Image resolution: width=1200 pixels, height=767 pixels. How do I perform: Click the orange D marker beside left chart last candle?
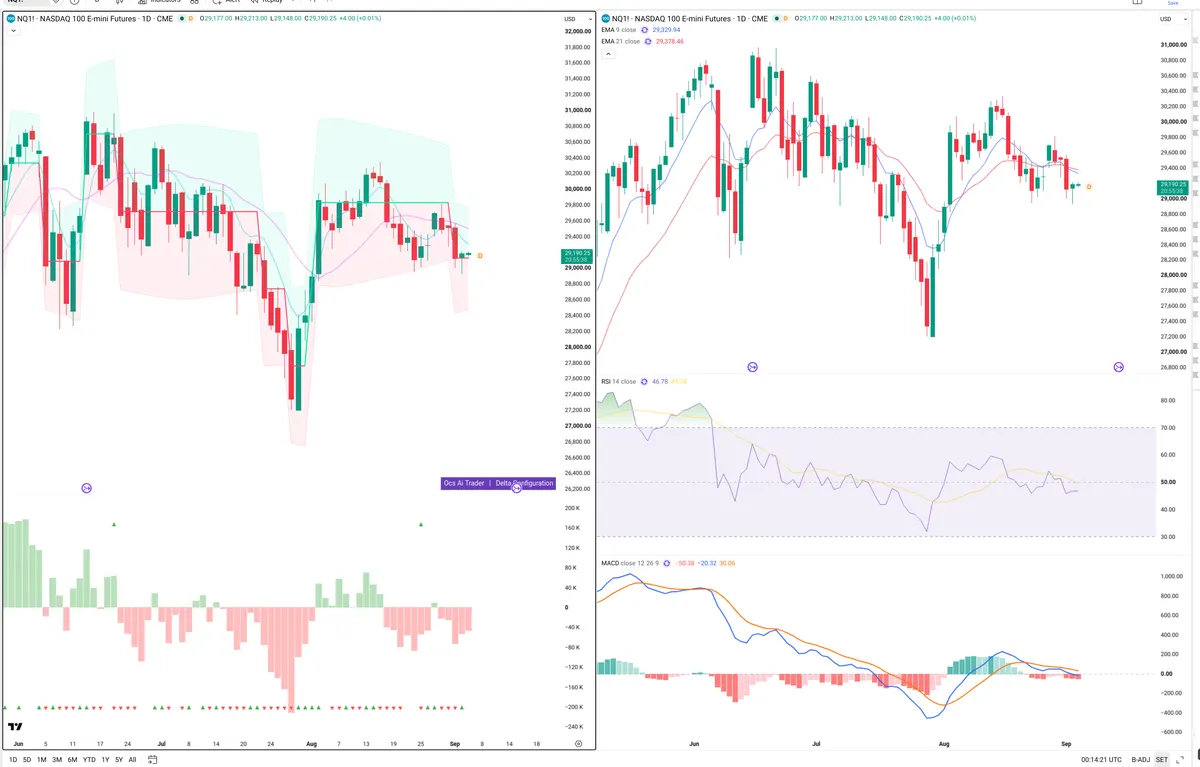[480, 256]
